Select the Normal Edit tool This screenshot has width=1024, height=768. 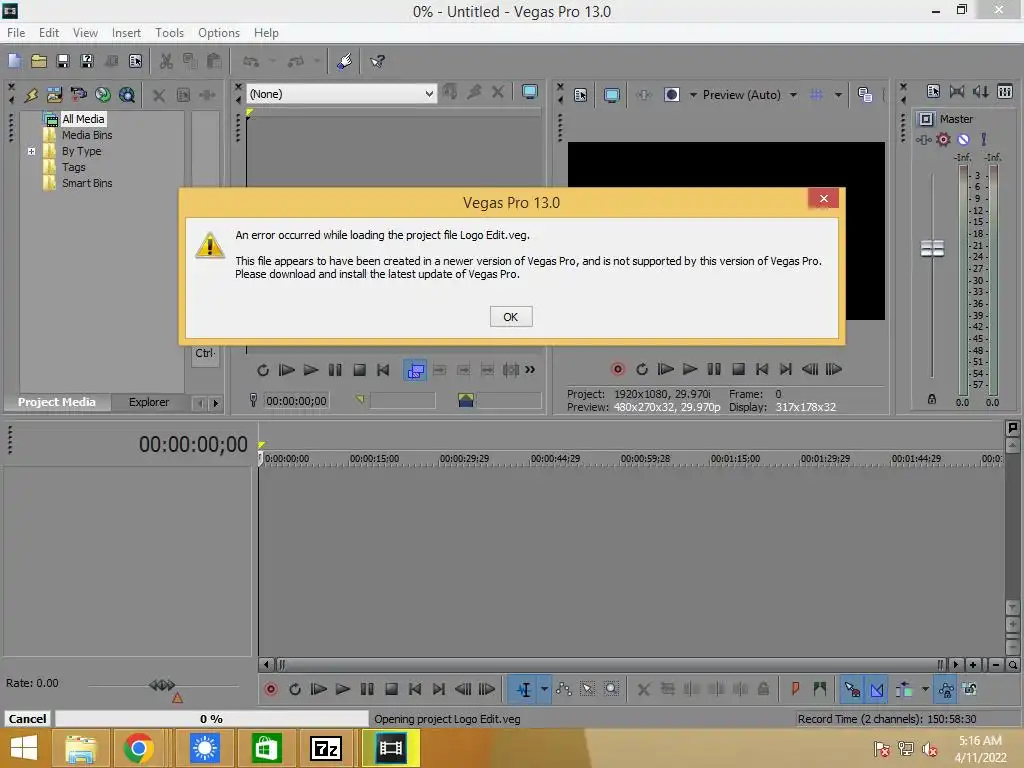[x=523, y=690]
